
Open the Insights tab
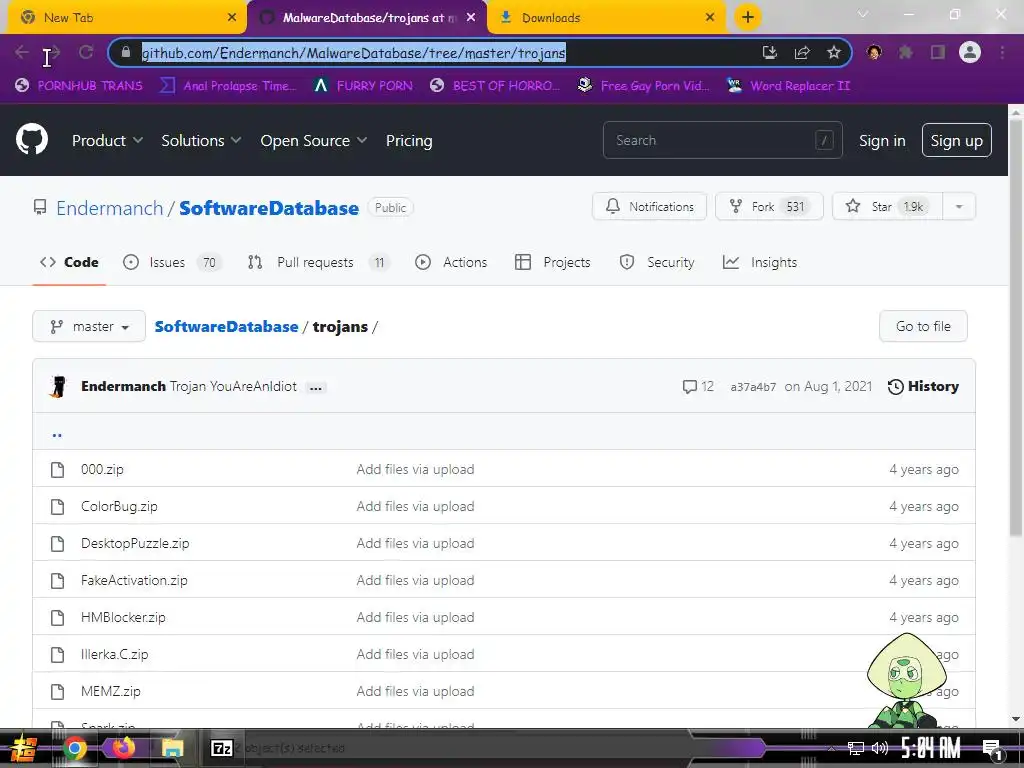click(760, 262)
